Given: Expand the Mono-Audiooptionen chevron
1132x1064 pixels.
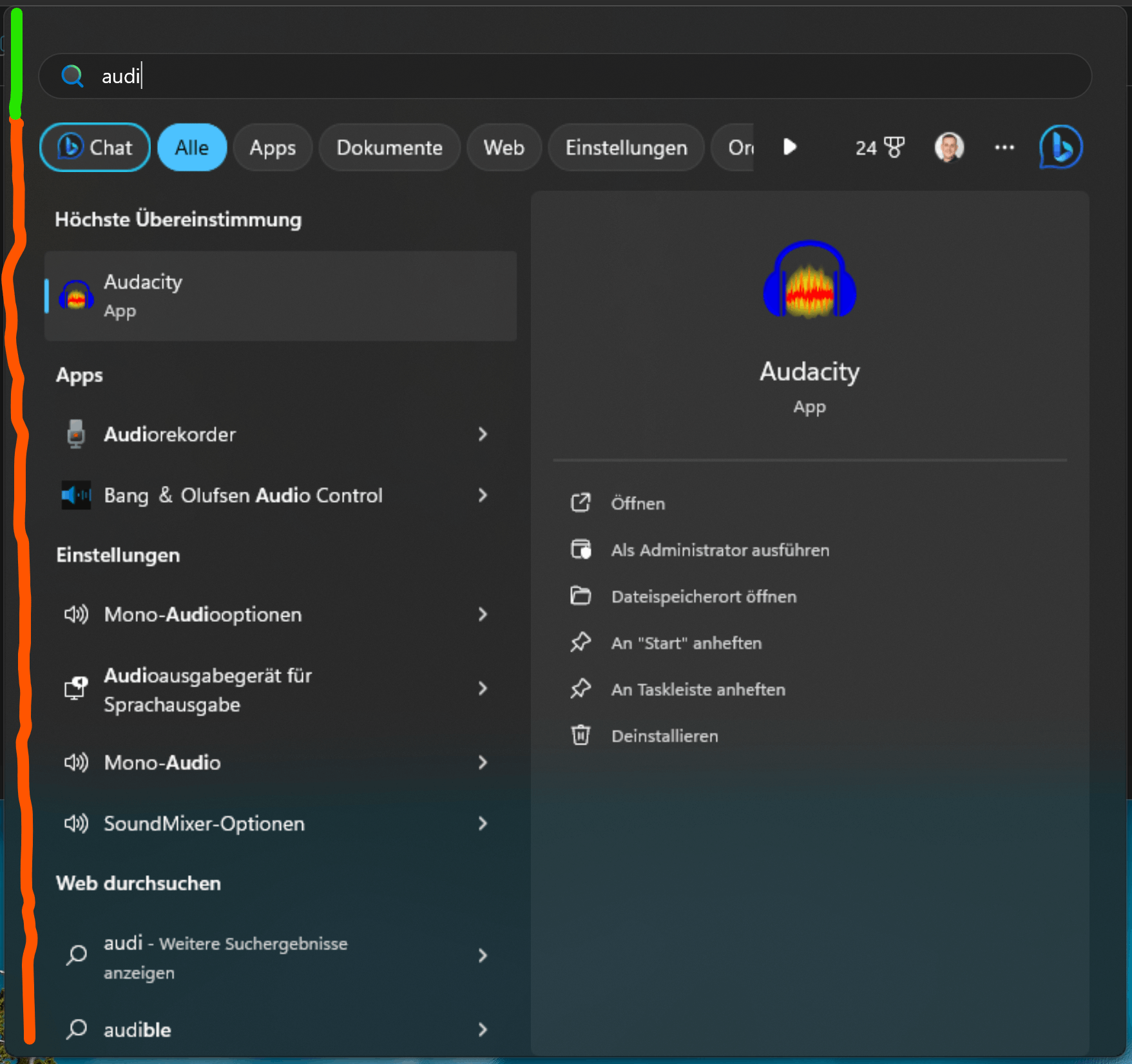Looking at the screenshot, I should pyautogui.click(x=483, y=614).
